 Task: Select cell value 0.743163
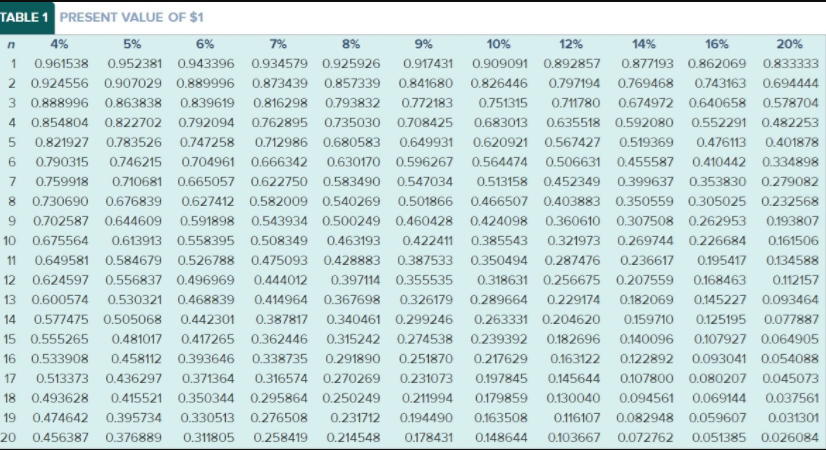pyautogui.click(x=720, y=83)
